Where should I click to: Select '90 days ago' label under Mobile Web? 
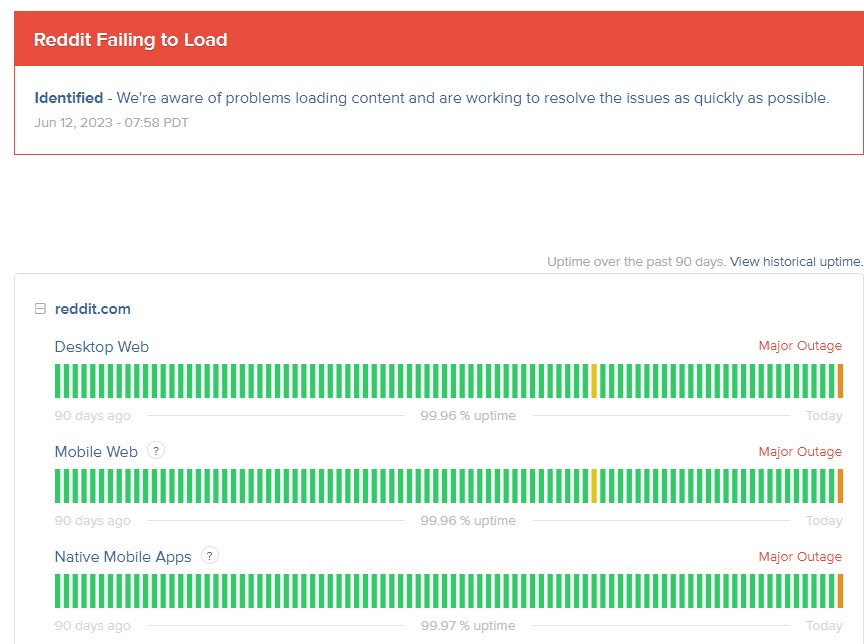(93, 521)
